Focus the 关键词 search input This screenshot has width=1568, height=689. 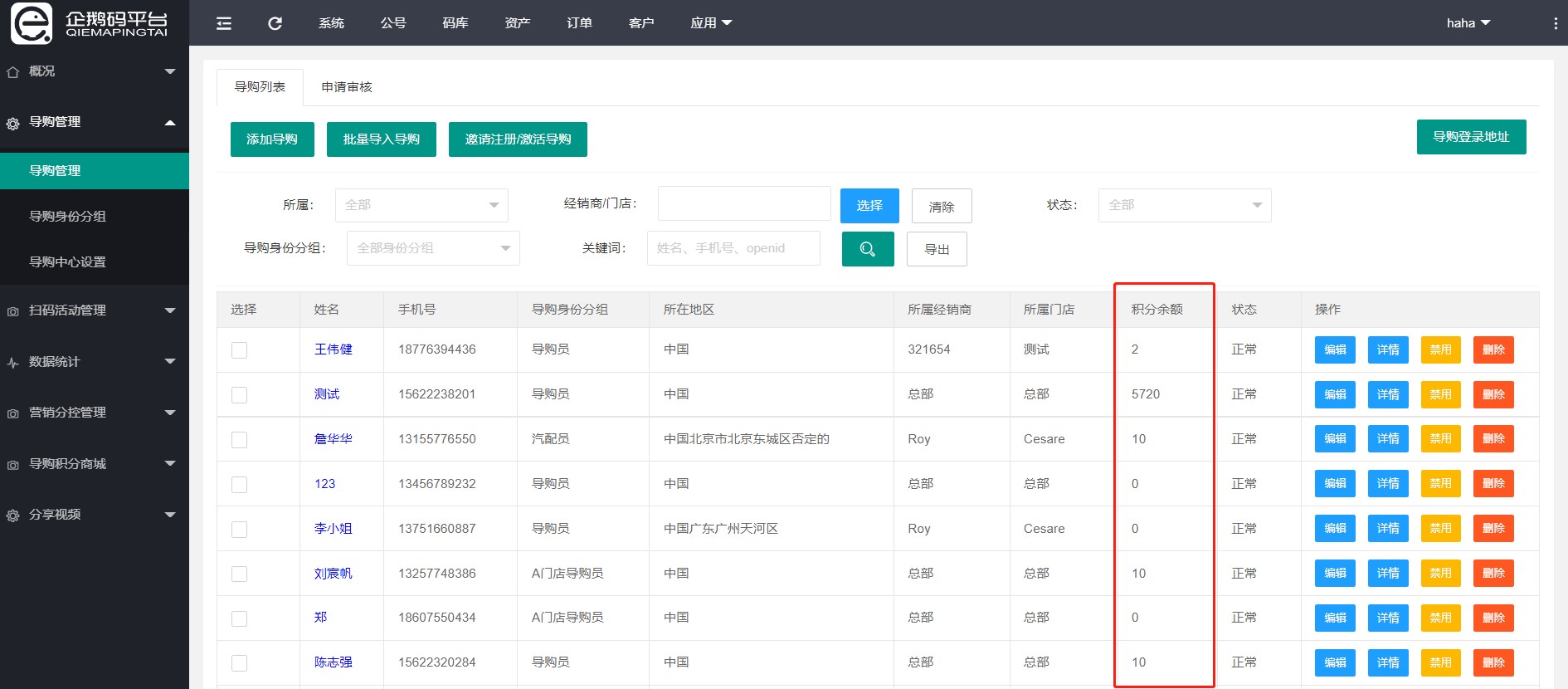733,248
